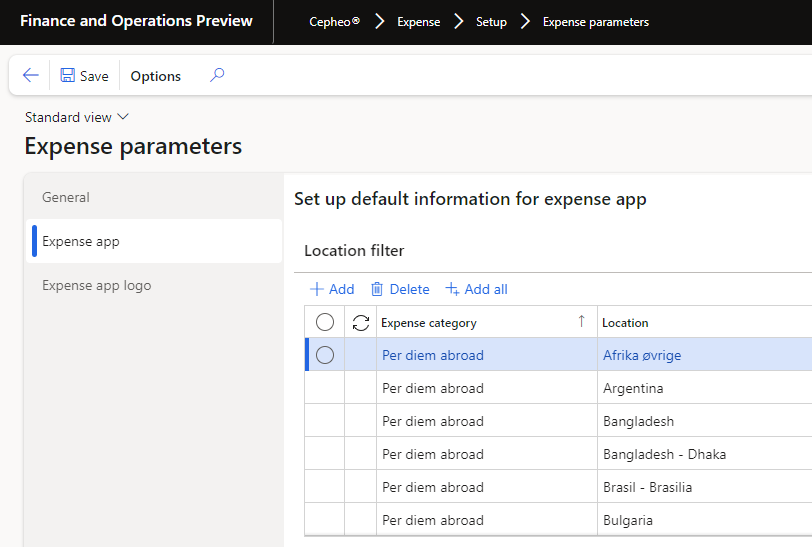Open the search magnifier in toolbar
The image size is (812, 547).
[217, 76]
